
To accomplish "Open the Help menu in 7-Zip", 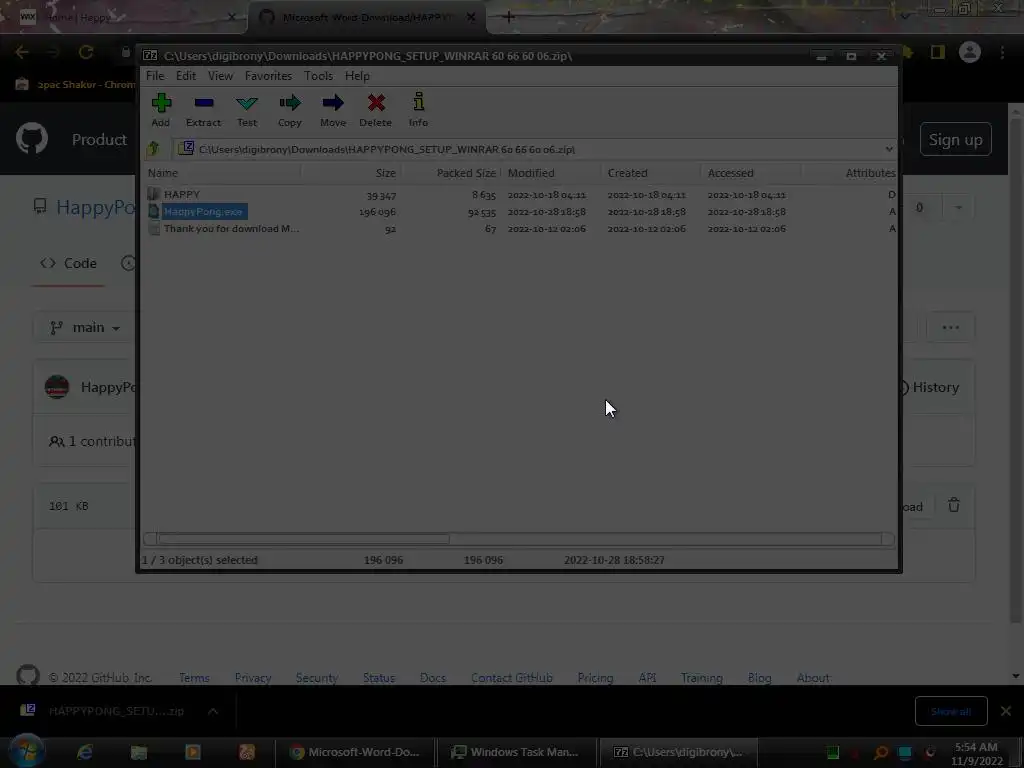I will (x=357, y=76).
